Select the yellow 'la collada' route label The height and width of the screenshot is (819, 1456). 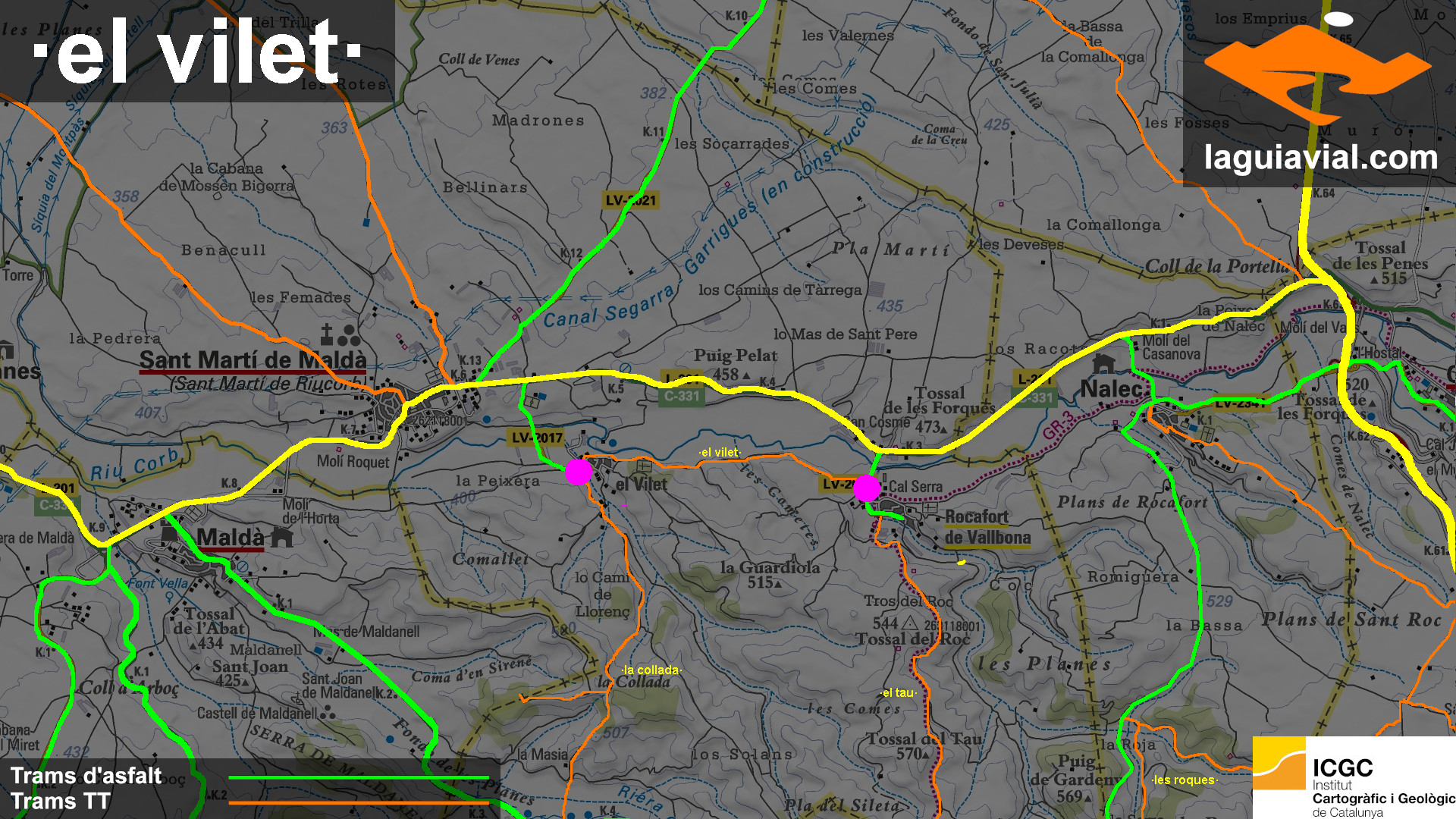(651, 670)
